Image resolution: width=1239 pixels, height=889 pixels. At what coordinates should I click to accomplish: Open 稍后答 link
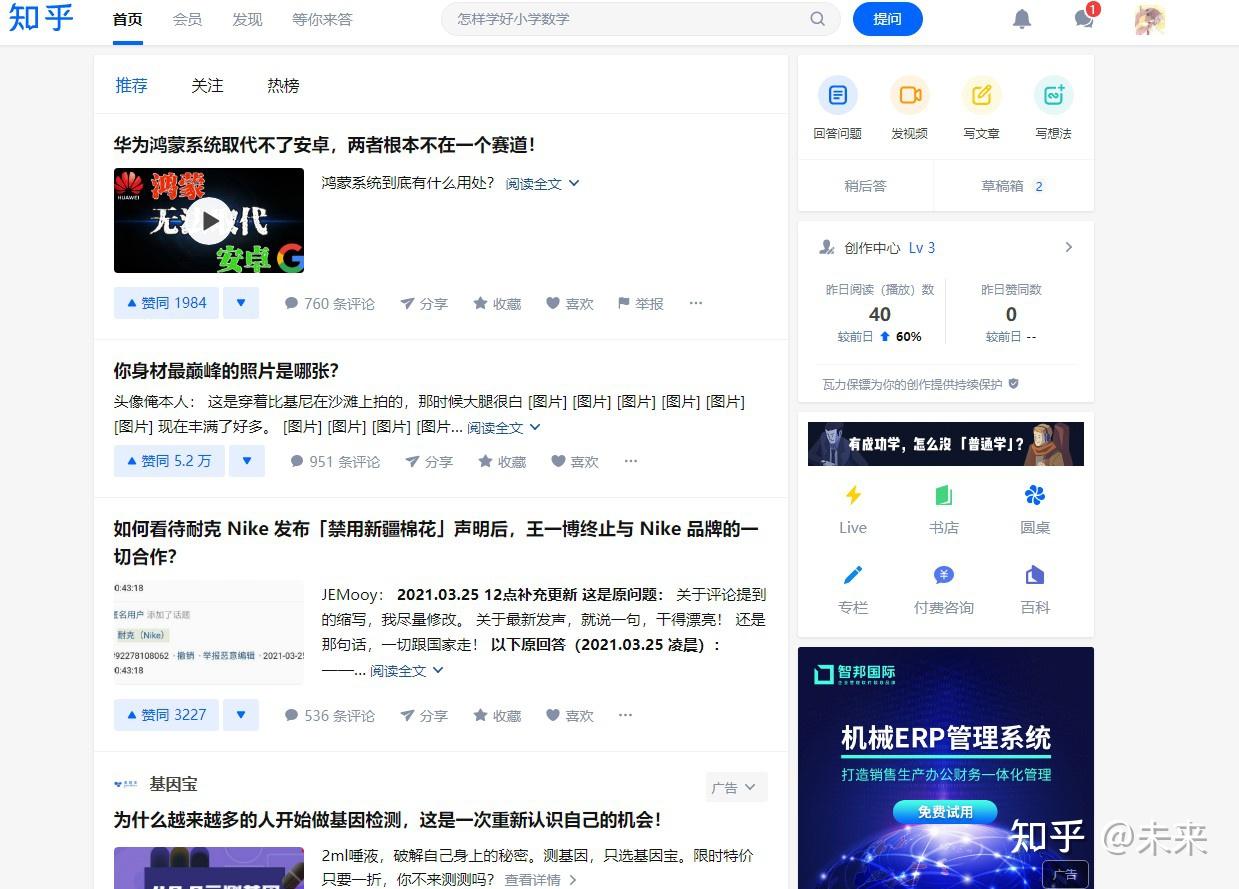(865, 186)
